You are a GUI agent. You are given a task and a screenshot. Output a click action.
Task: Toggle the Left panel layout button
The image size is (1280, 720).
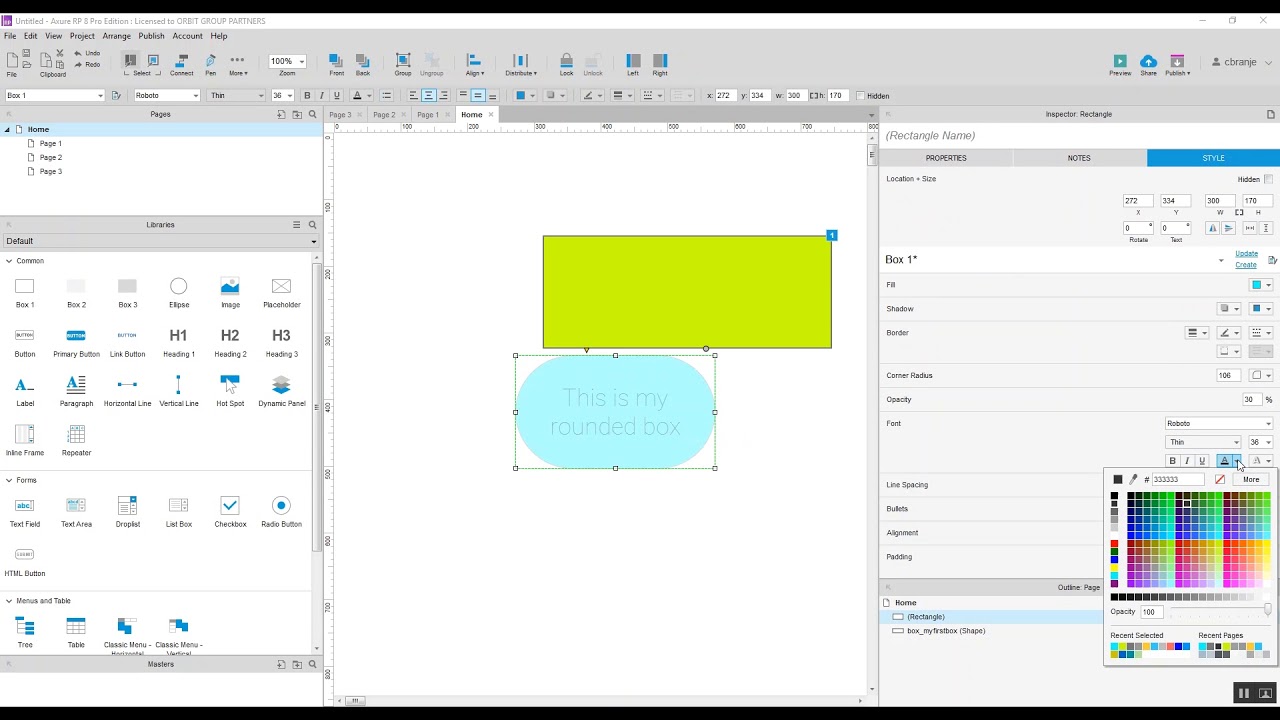(633, 64)
